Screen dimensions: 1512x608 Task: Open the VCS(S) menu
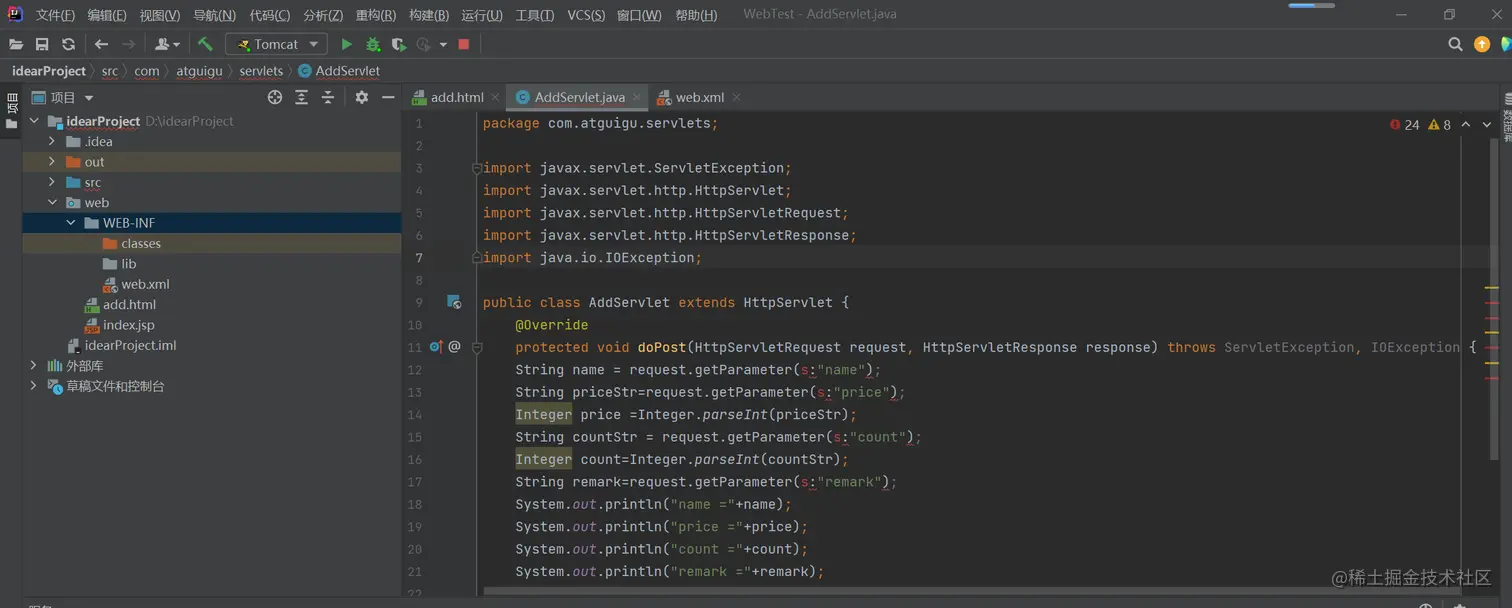586,15
